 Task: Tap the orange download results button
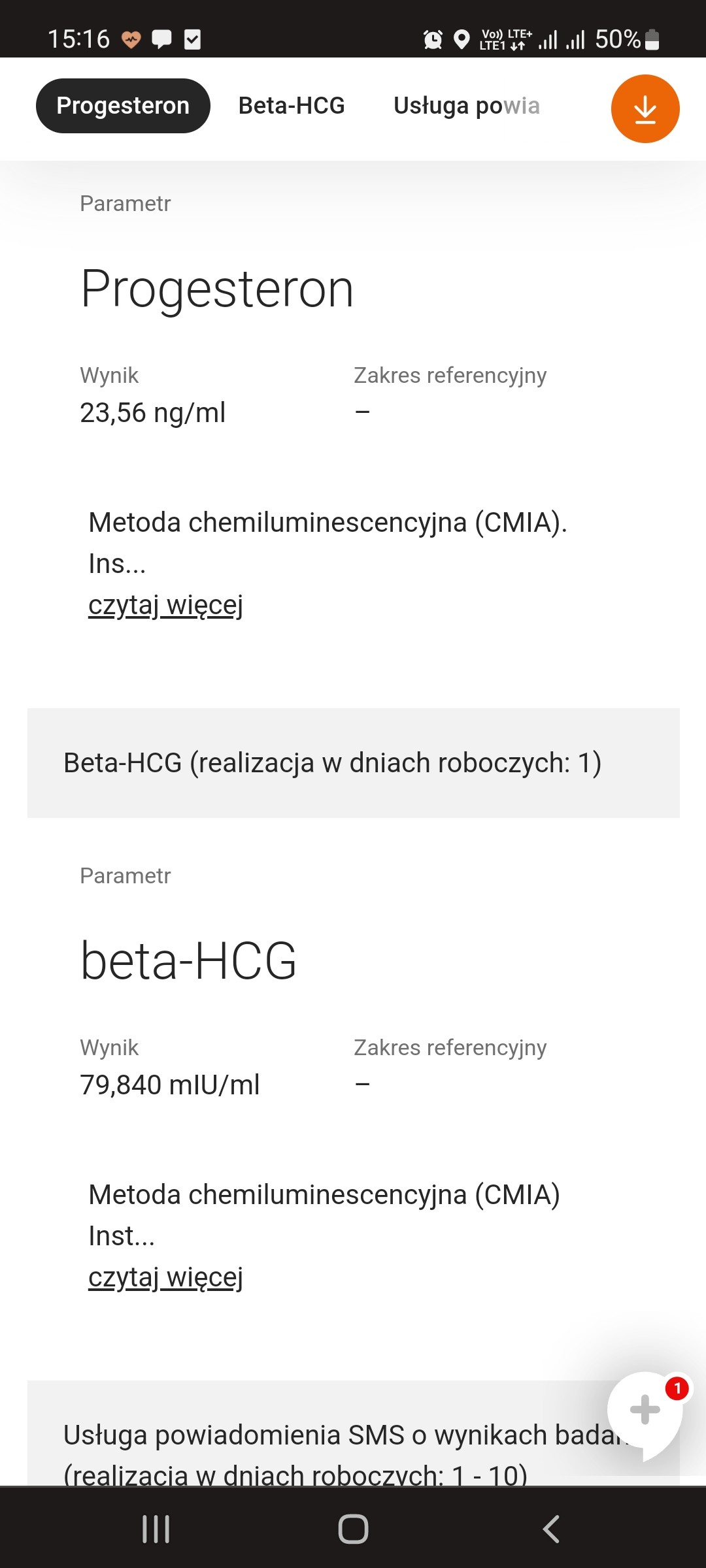tap(645, 108)
